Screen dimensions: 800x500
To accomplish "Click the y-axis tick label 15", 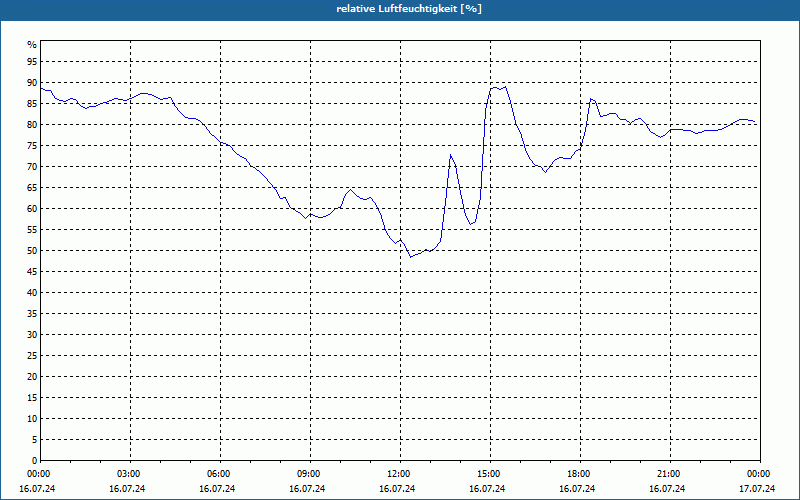I will (x=32, y=397).
